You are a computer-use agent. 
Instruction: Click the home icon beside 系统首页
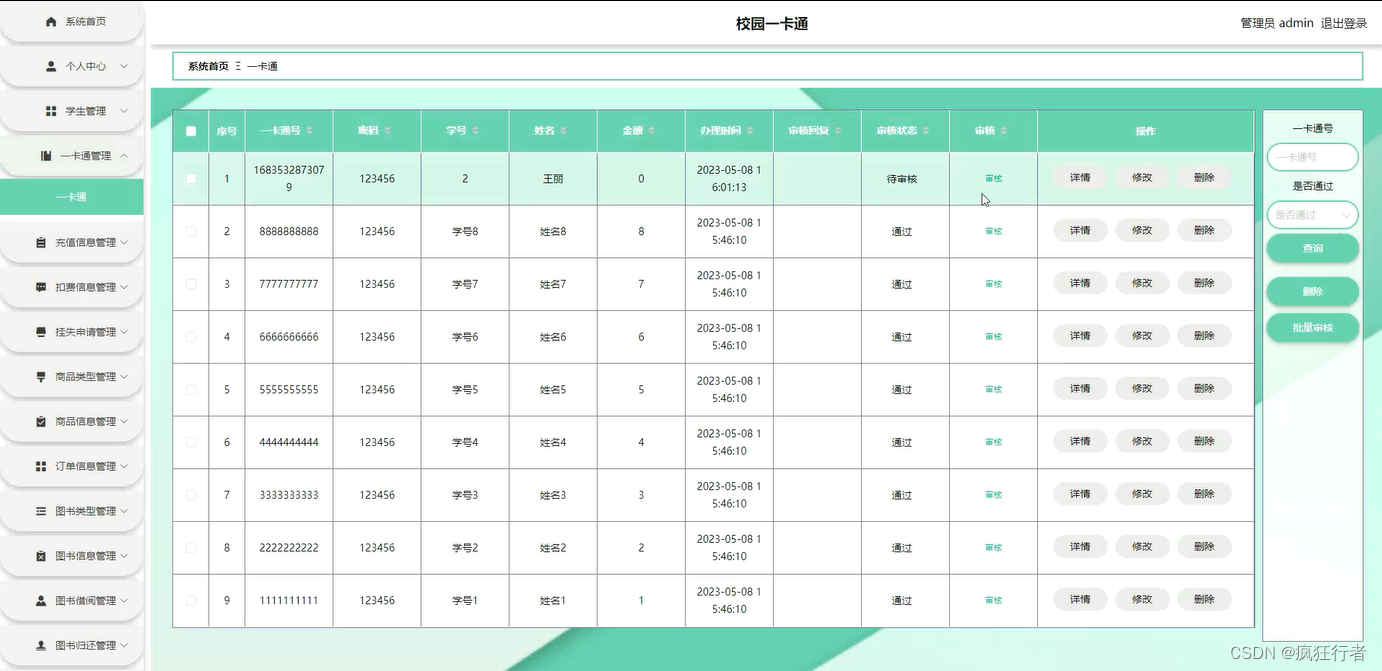[52, 21]
